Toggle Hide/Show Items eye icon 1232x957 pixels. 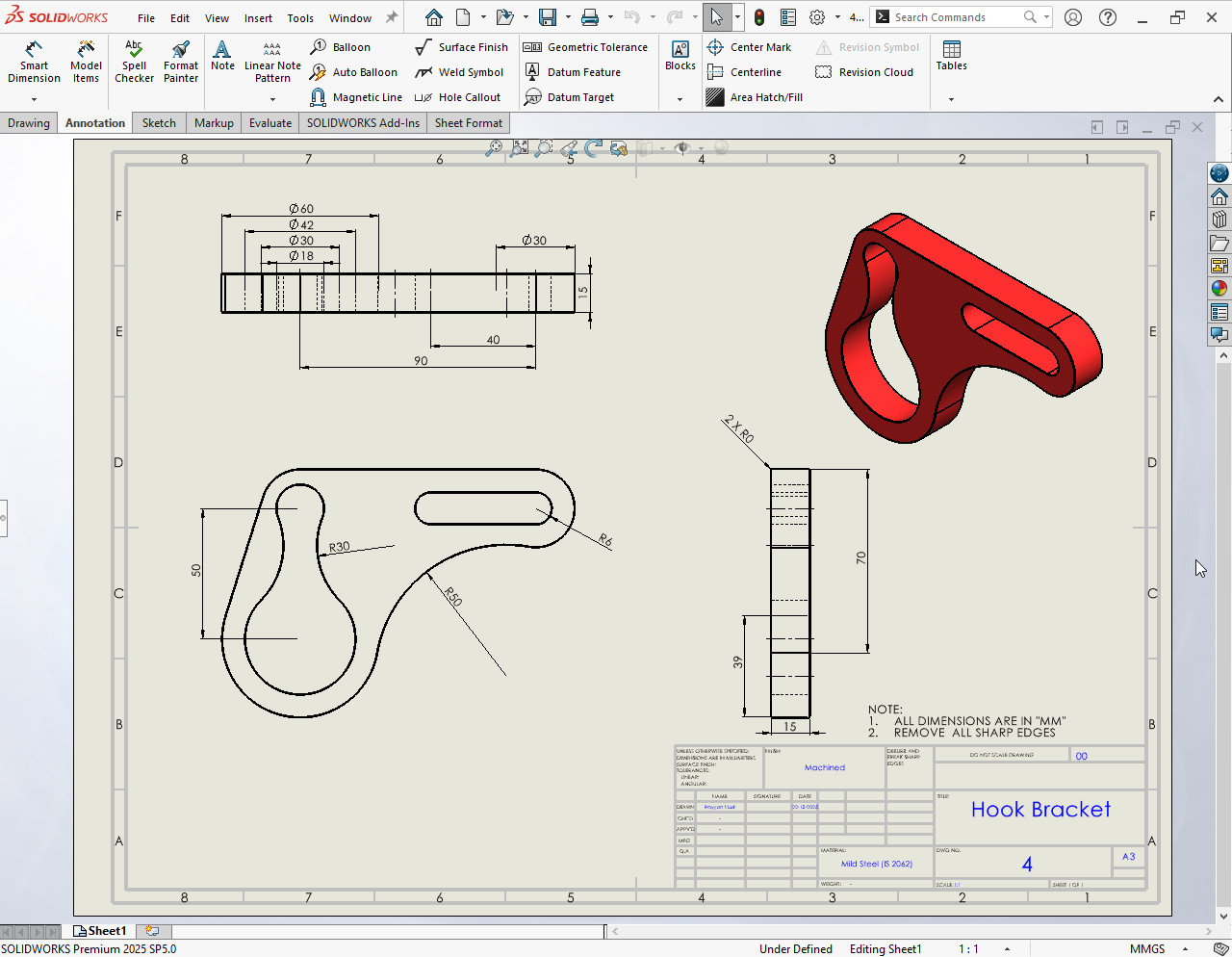[x=682, y=148]
